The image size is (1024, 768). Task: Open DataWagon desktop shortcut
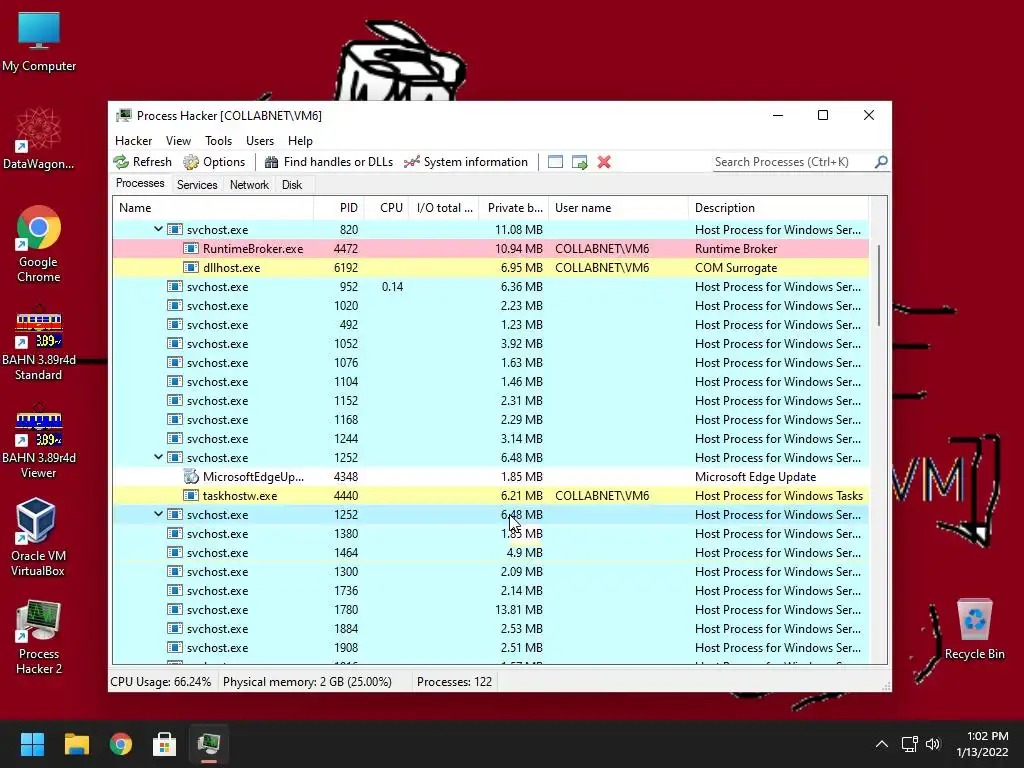(x=39, y=139)
